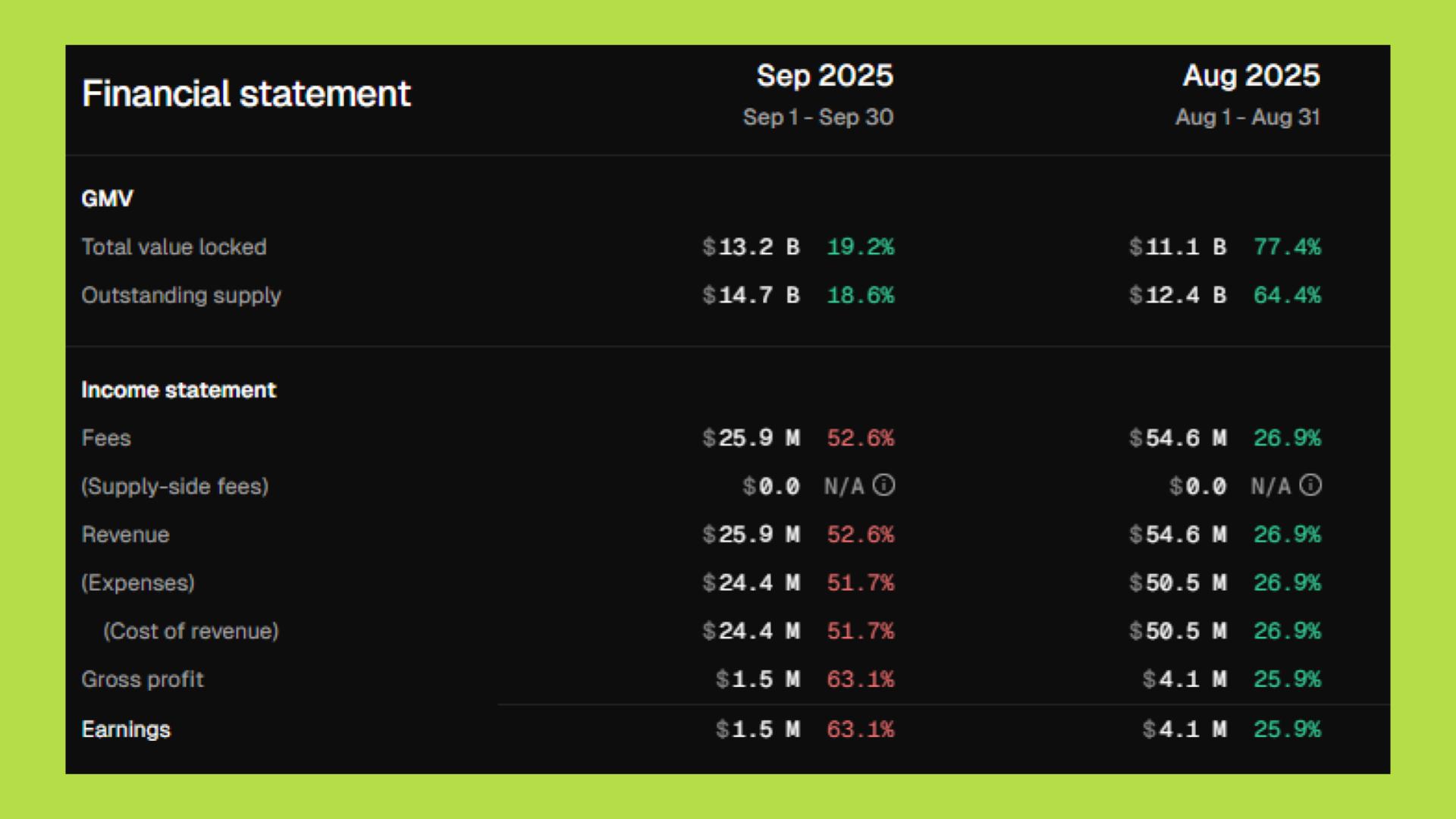Click the Sep 2025 column header
1456x819 pixels.
[824, 76]
